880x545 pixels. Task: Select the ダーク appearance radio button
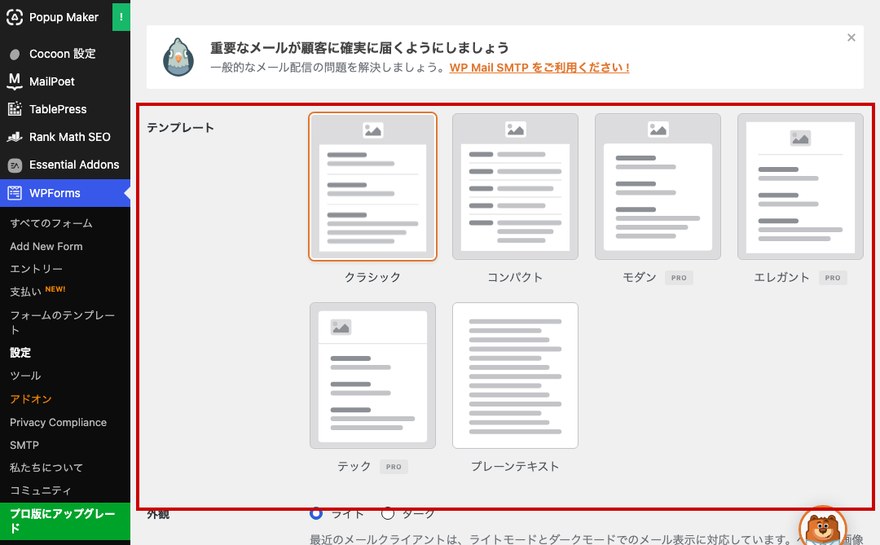(387, 513)
